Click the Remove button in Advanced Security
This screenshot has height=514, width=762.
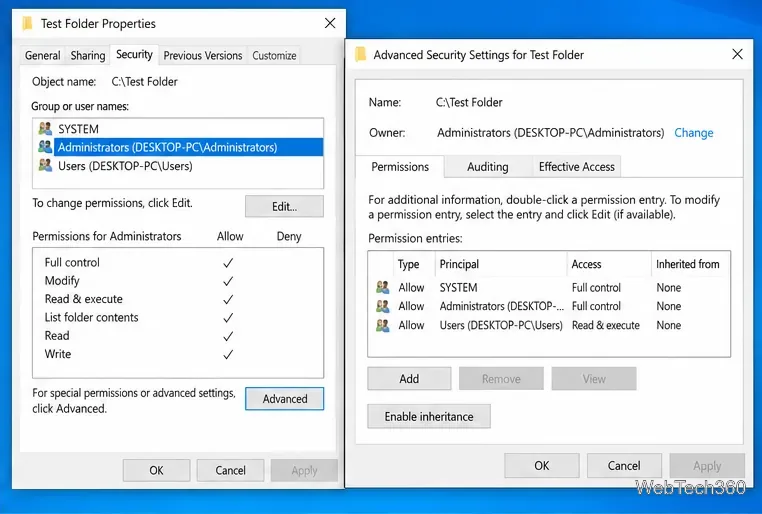(501, 378)
